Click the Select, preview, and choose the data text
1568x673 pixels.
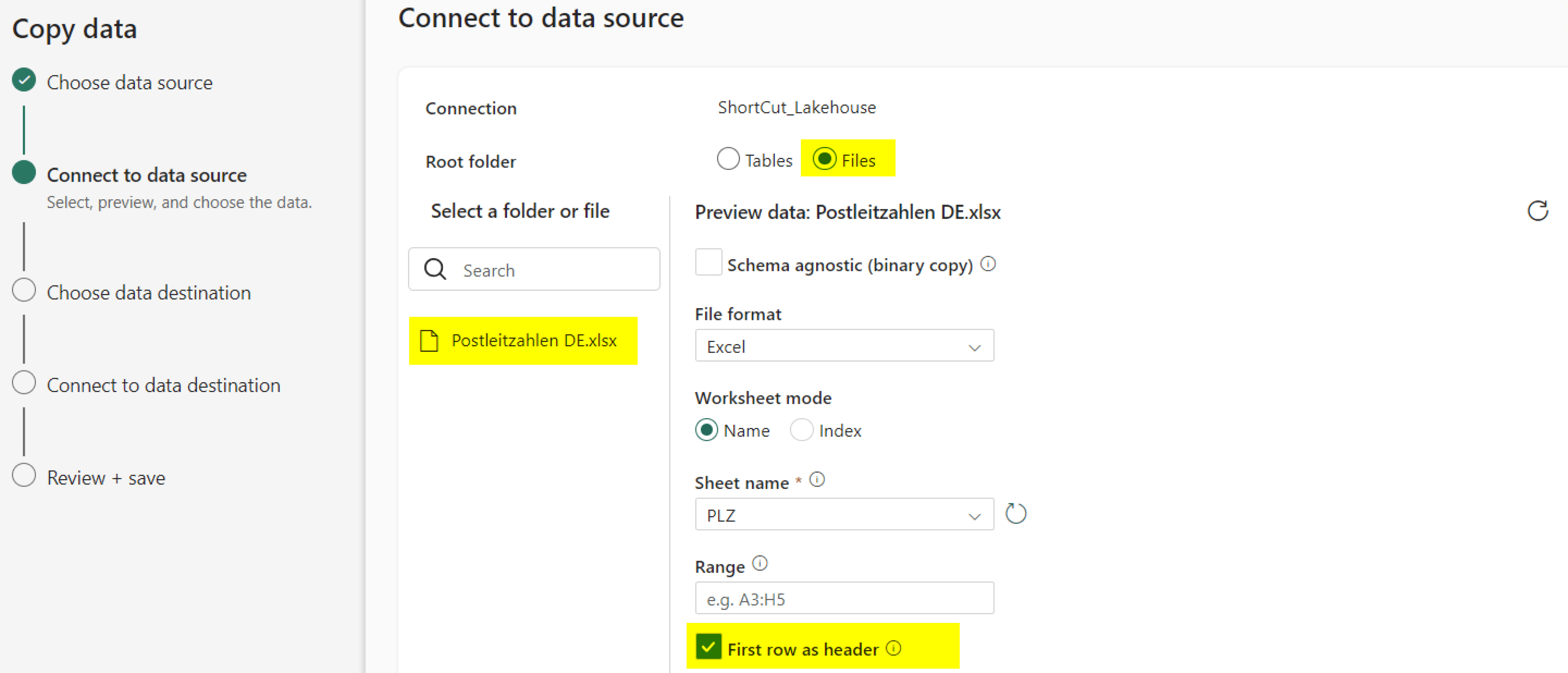179,202
